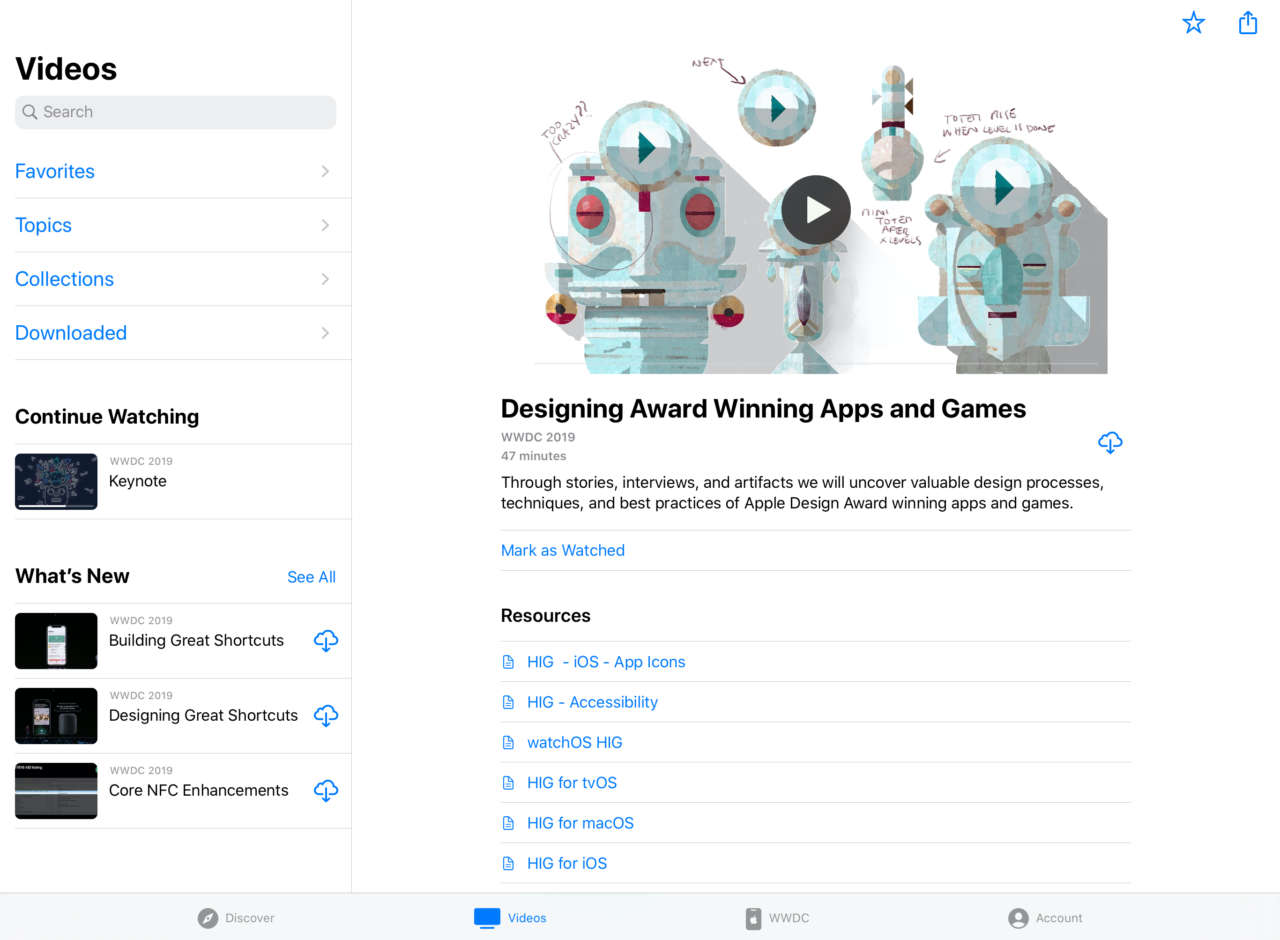Open the Keynote video thumbnail
This screenshot has height=940, width=1280.
[56, 482]
